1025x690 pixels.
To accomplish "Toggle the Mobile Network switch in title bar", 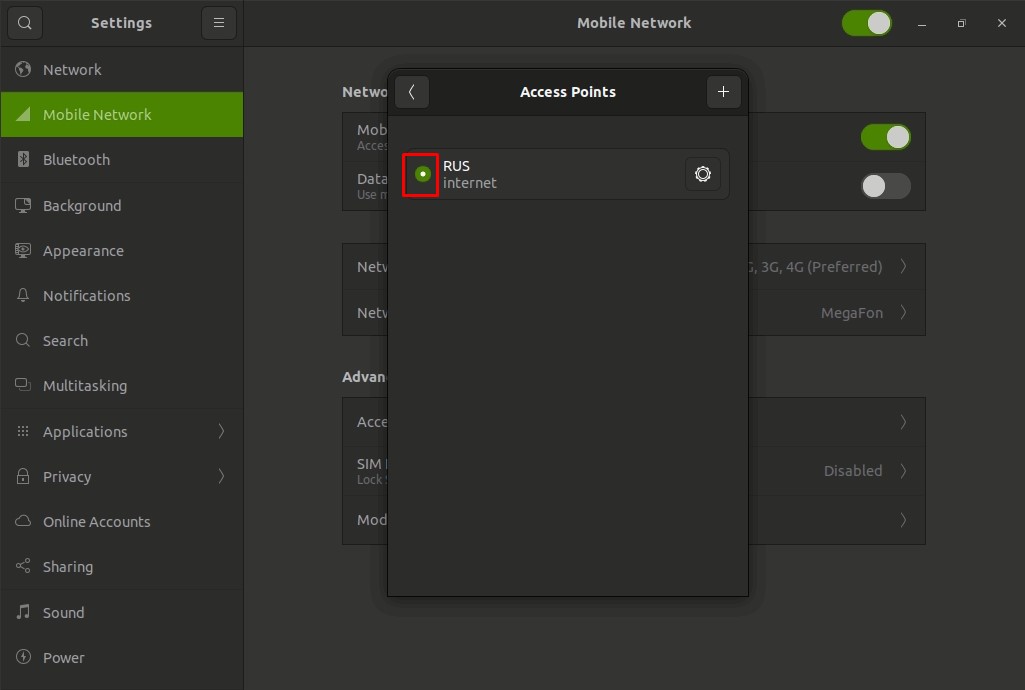I will point(866,23).
